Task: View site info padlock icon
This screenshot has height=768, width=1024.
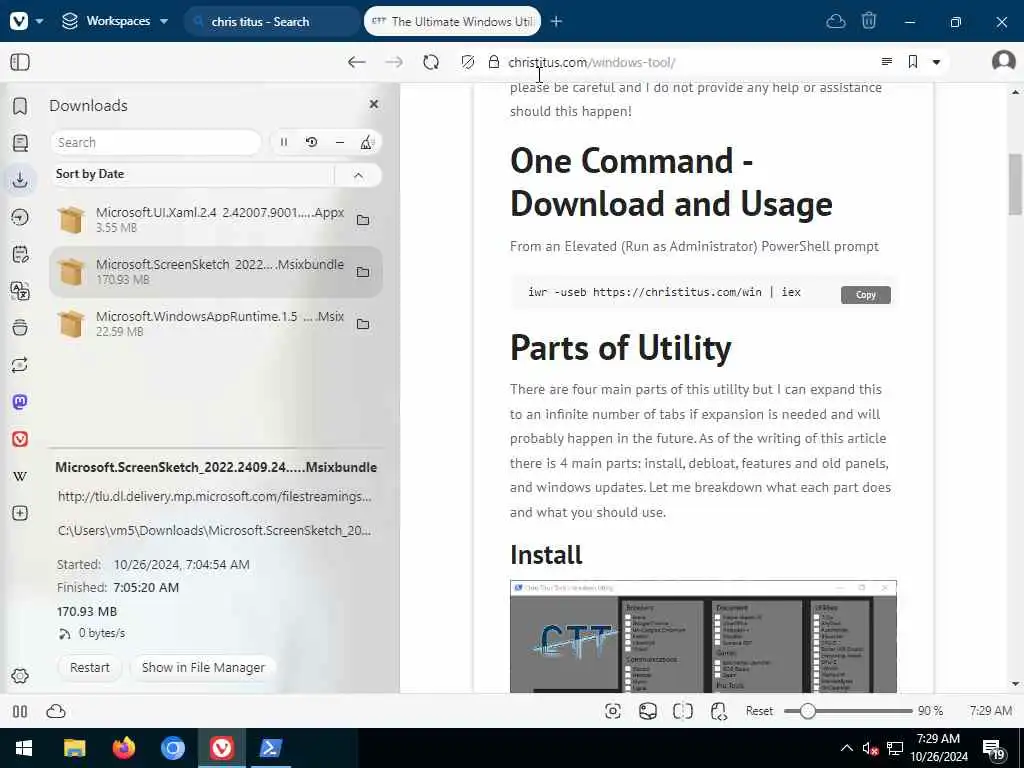Action: click(494, 62)
